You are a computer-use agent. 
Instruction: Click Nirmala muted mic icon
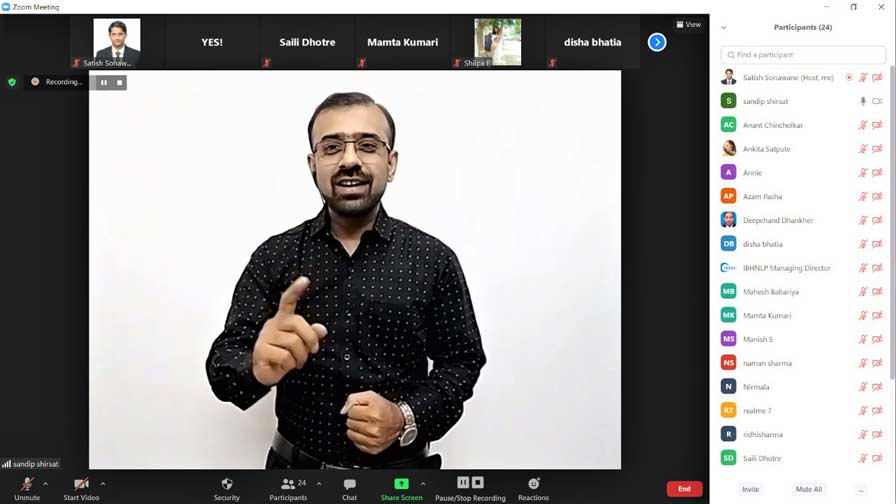[x=863, y=387]
